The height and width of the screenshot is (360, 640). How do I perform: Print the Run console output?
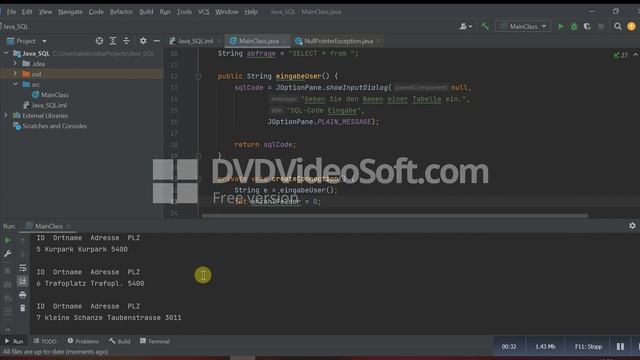[x=23, y=295]
